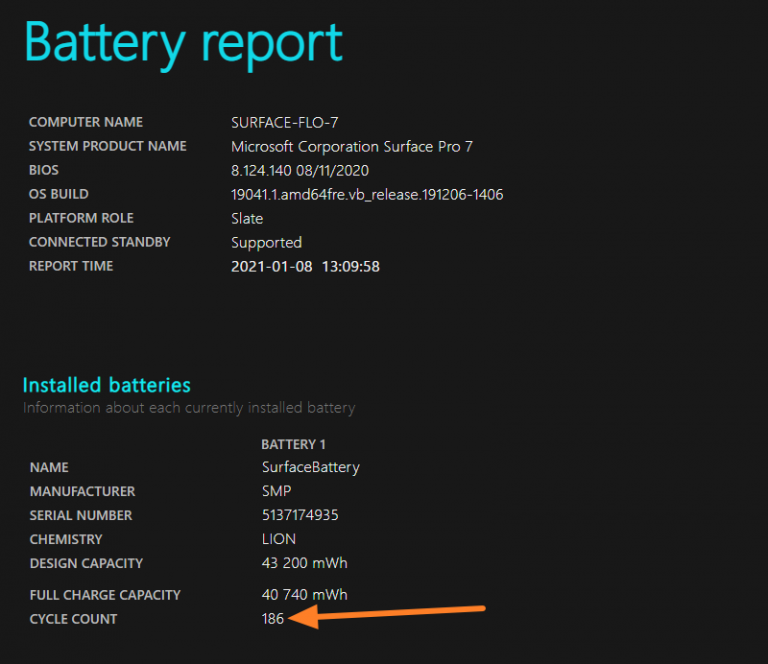The width and height of the screenshot is (768, 664).
Task: Click the LION chemistry value
Action: 279,539
